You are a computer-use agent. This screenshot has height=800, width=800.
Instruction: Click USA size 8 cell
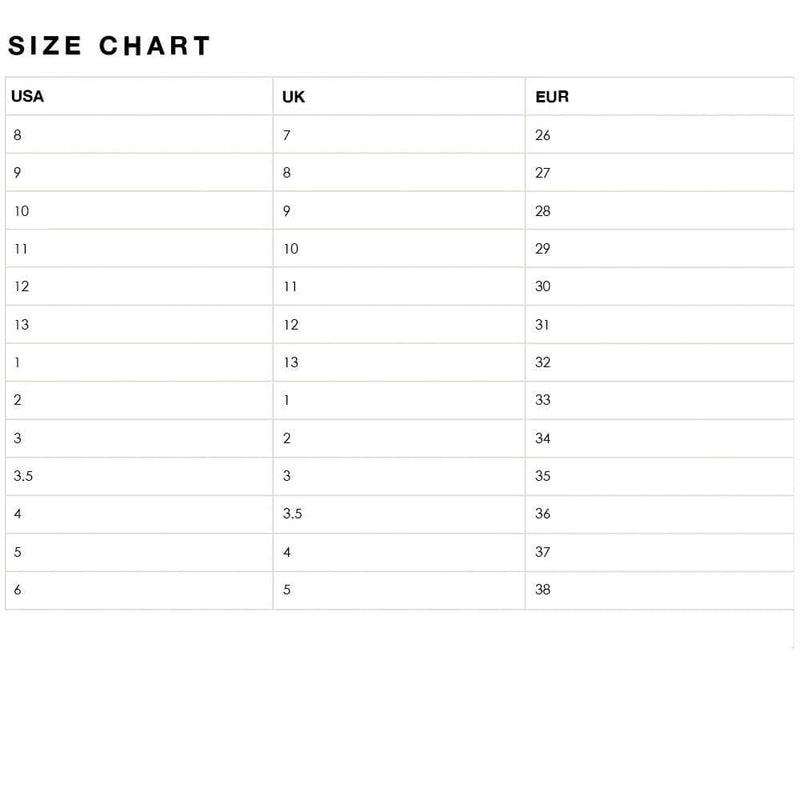pyautogui.click(x=18, y=135)
